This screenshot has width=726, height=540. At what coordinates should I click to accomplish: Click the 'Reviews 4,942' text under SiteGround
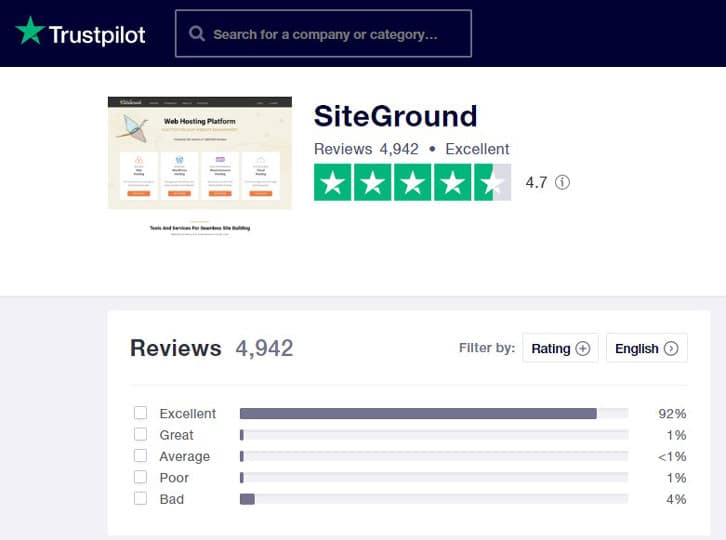366,149
